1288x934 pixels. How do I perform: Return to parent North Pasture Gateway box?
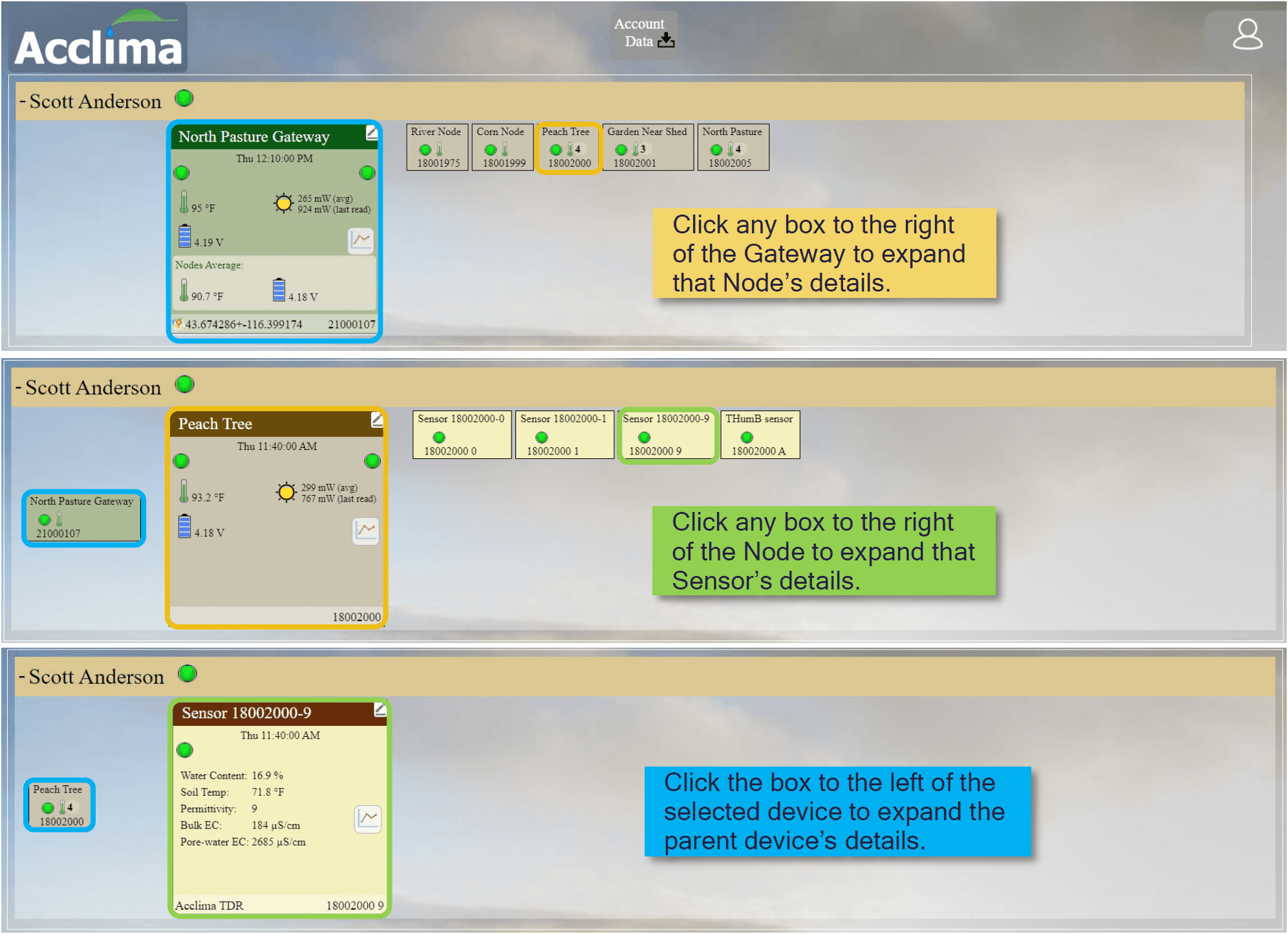[x=83, y=518]
